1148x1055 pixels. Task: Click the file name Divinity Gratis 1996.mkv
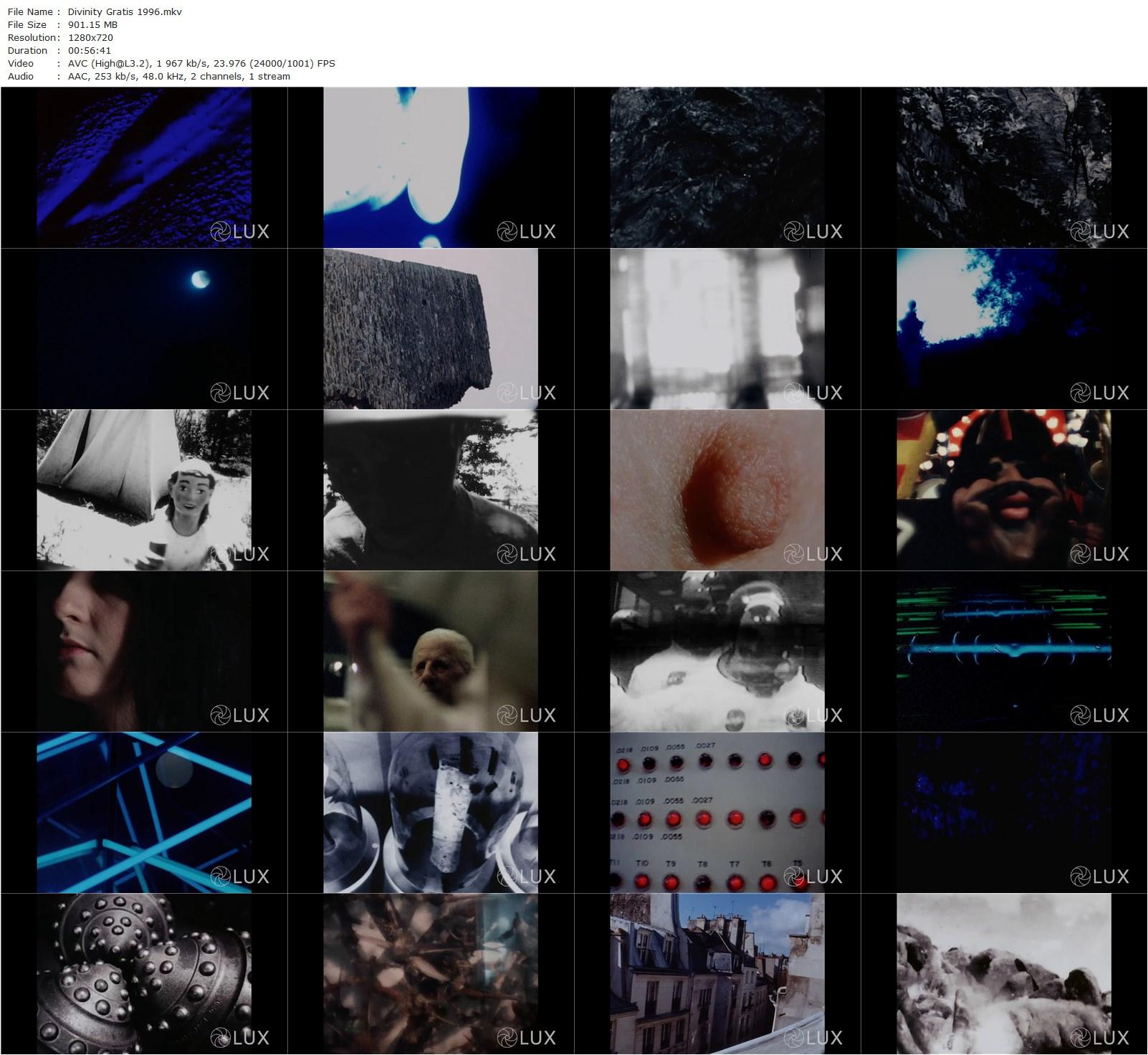tap(125, 12)
